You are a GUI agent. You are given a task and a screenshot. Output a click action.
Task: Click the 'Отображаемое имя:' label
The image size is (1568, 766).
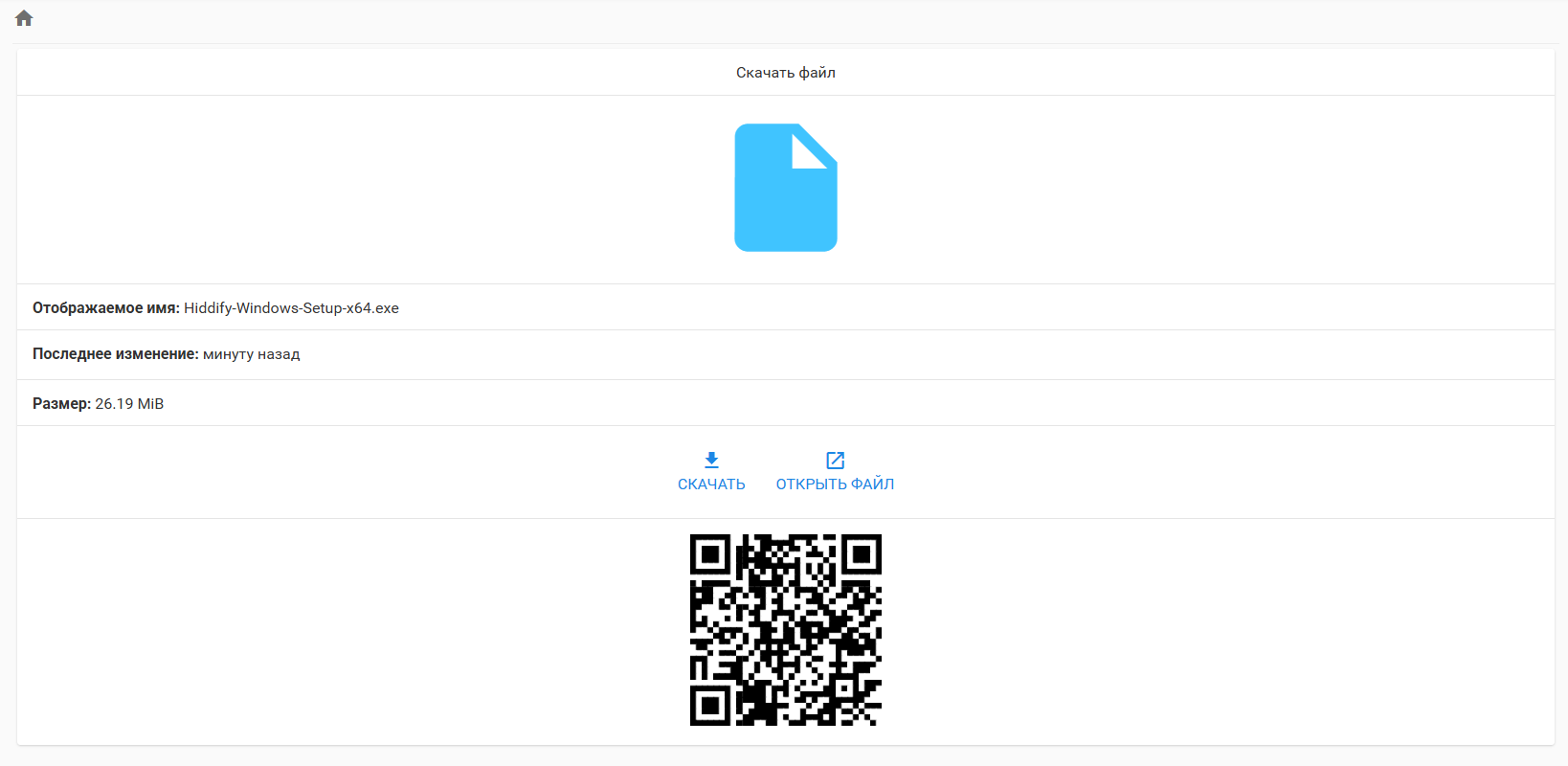(x=106, y=308)
